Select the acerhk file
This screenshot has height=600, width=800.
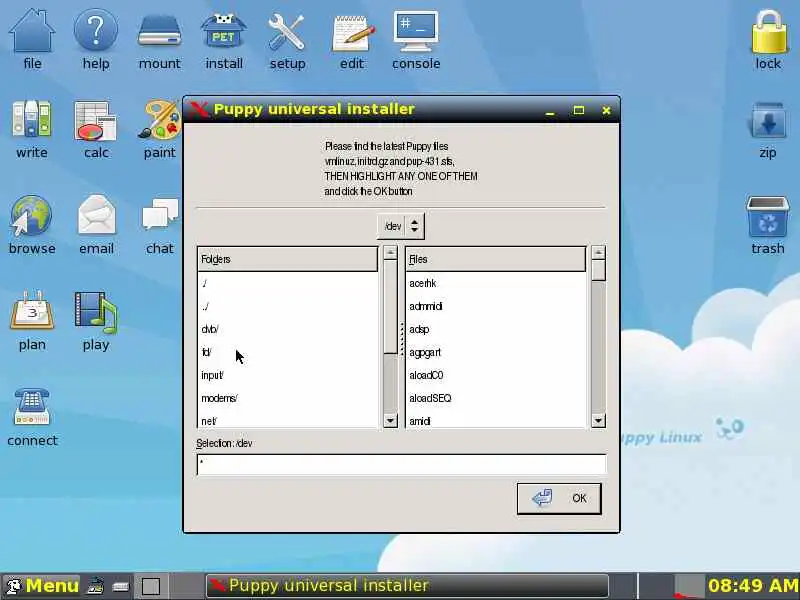495,283
